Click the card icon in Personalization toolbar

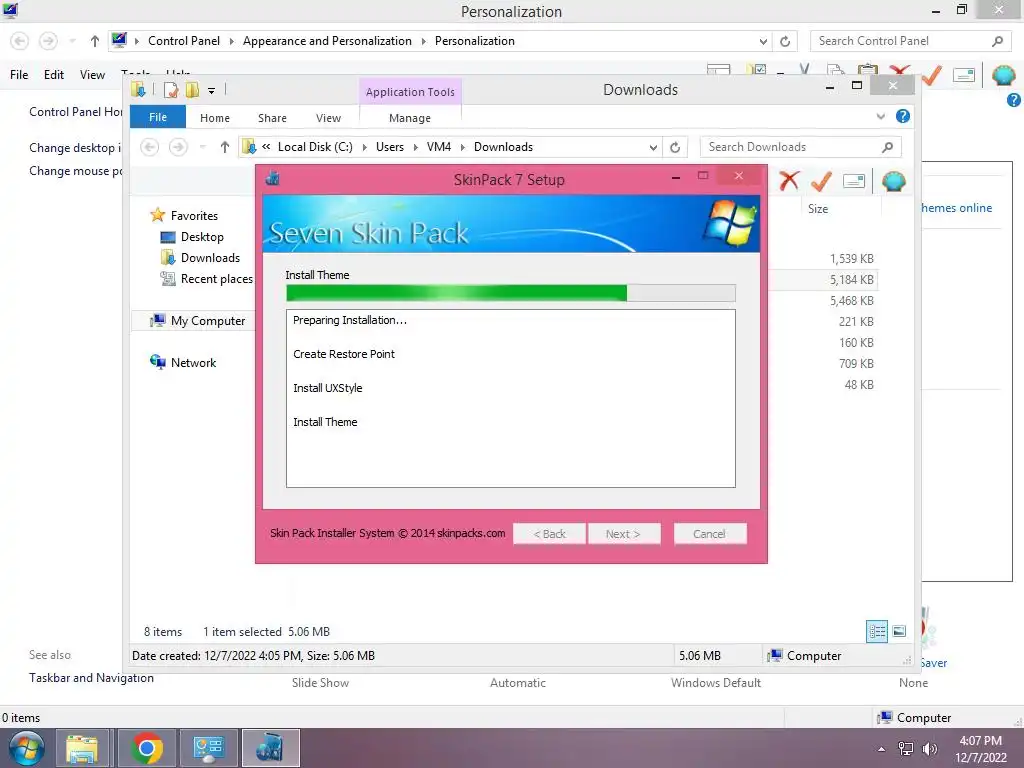[964, 75]
